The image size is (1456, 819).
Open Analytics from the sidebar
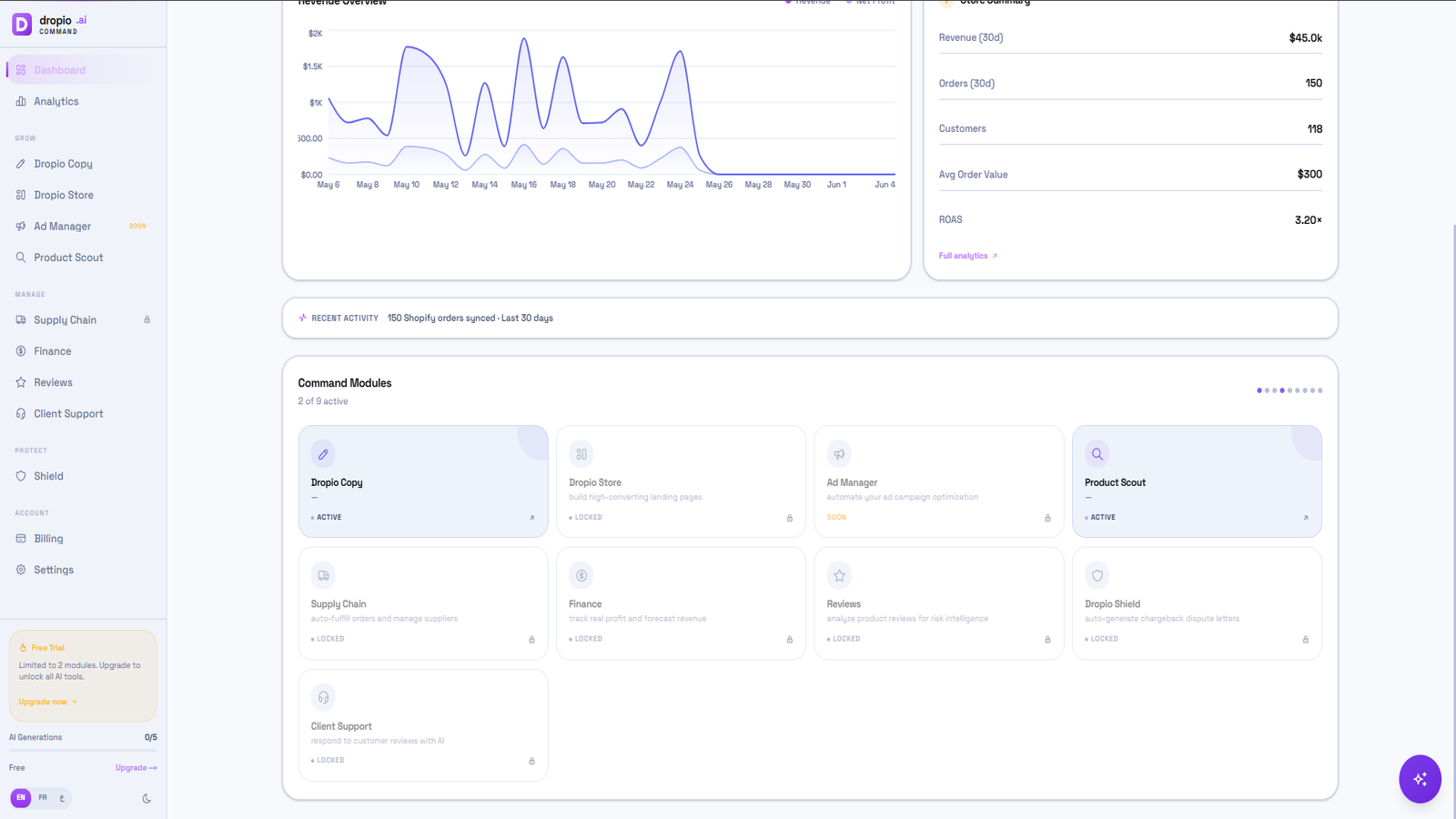82,101
